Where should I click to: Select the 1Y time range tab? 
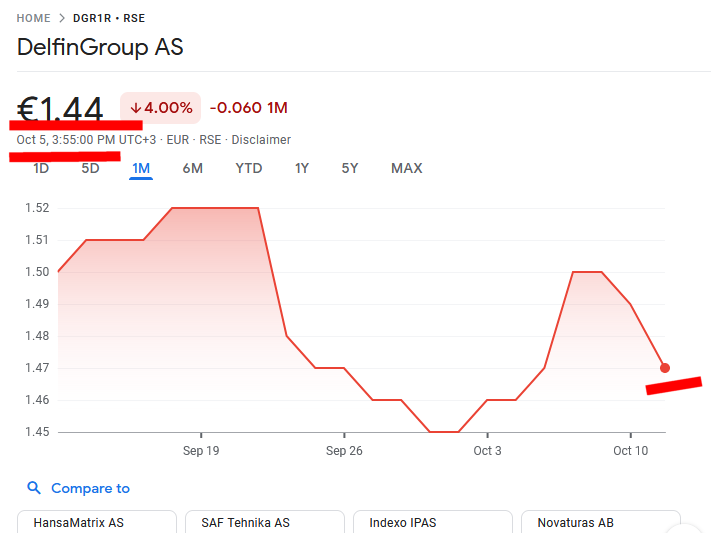pos(302,168)
